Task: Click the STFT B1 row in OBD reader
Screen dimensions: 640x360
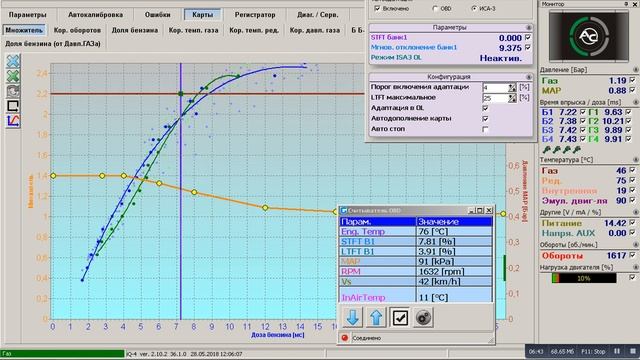Action: (x=416, y=242)
